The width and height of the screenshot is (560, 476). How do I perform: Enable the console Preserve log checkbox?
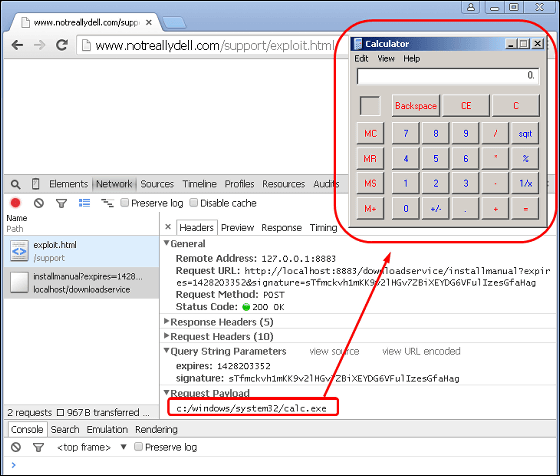(138, 447)
